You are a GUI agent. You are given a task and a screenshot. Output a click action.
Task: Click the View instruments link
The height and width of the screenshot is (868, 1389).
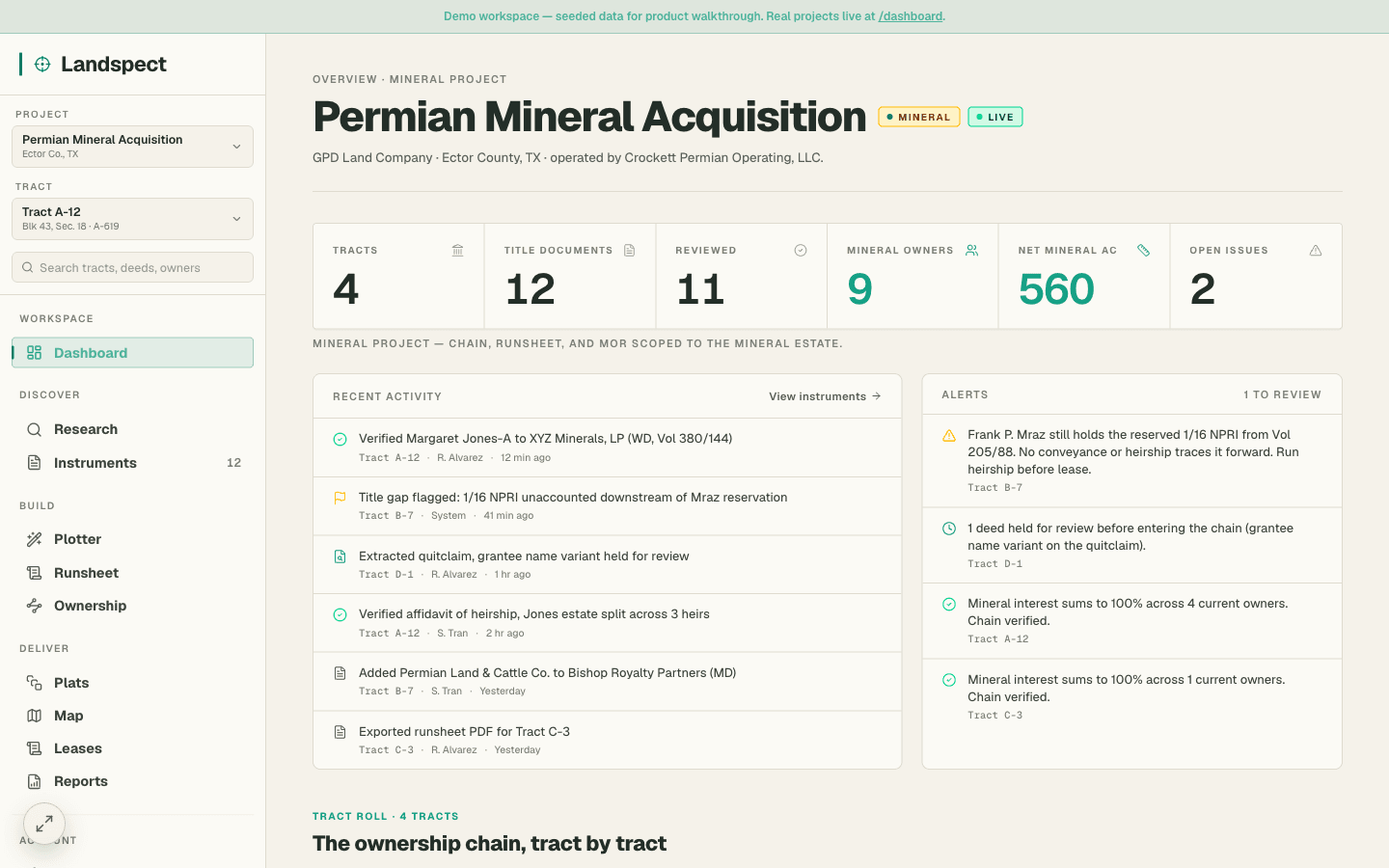(825, 396)
